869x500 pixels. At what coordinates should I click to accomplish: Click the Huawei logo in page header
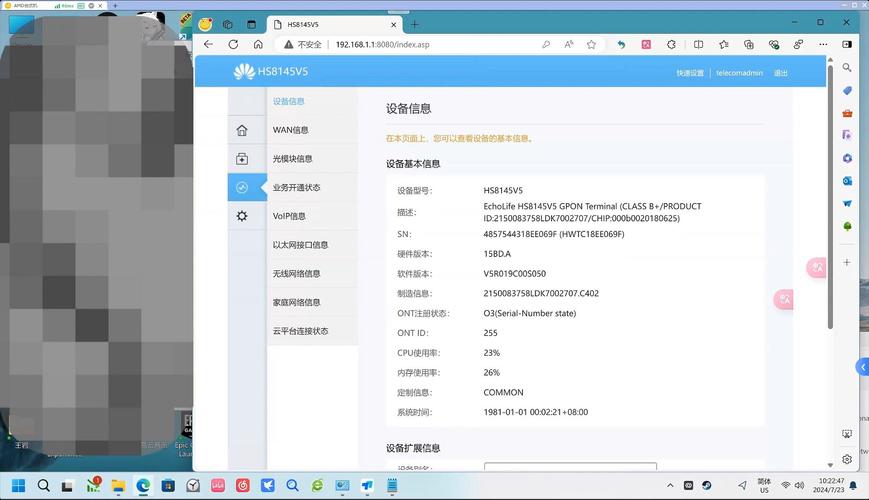coord(244,72)
